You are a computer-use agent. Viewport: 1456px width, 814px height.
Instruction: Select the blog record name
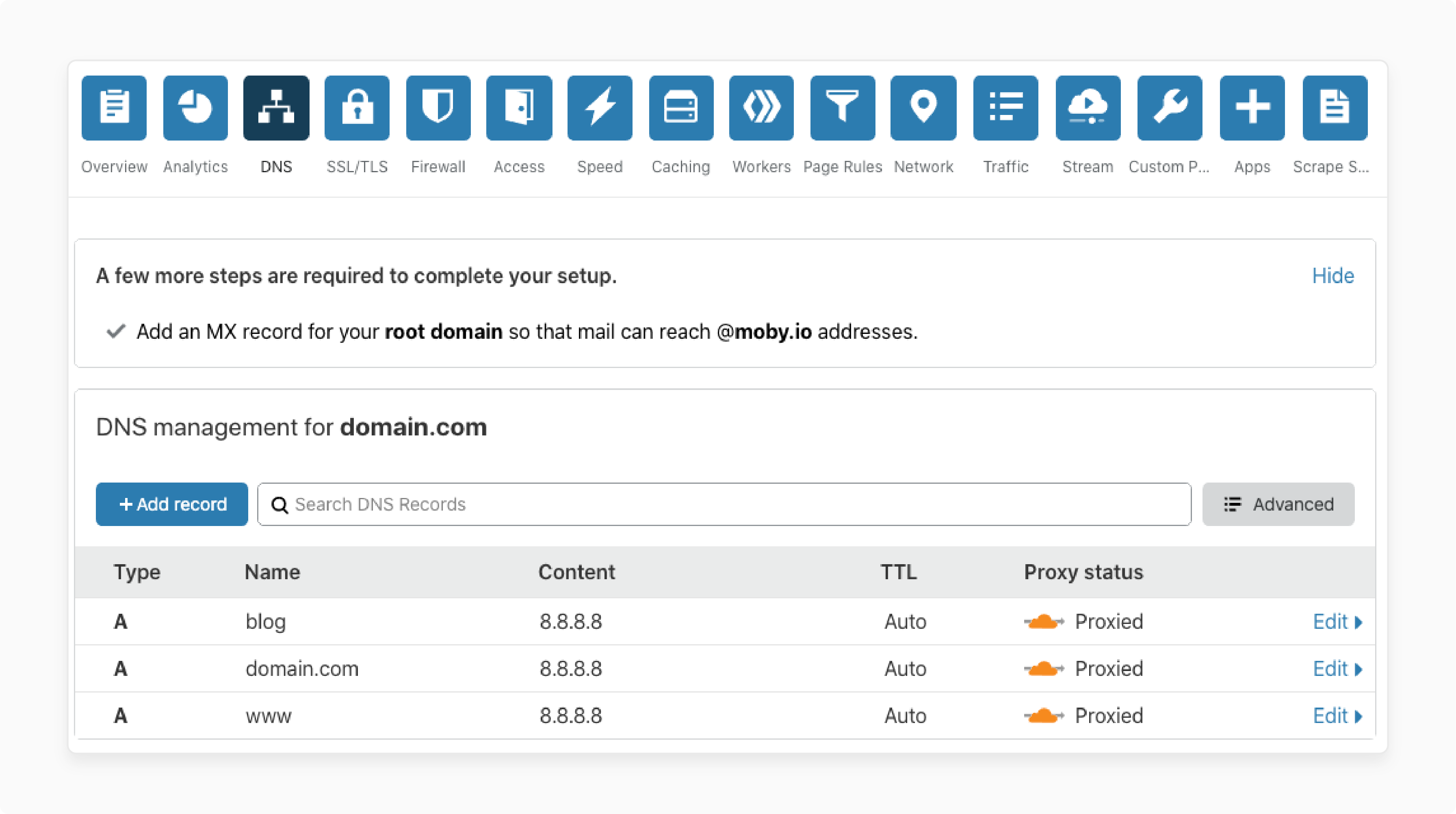[266, 622]
